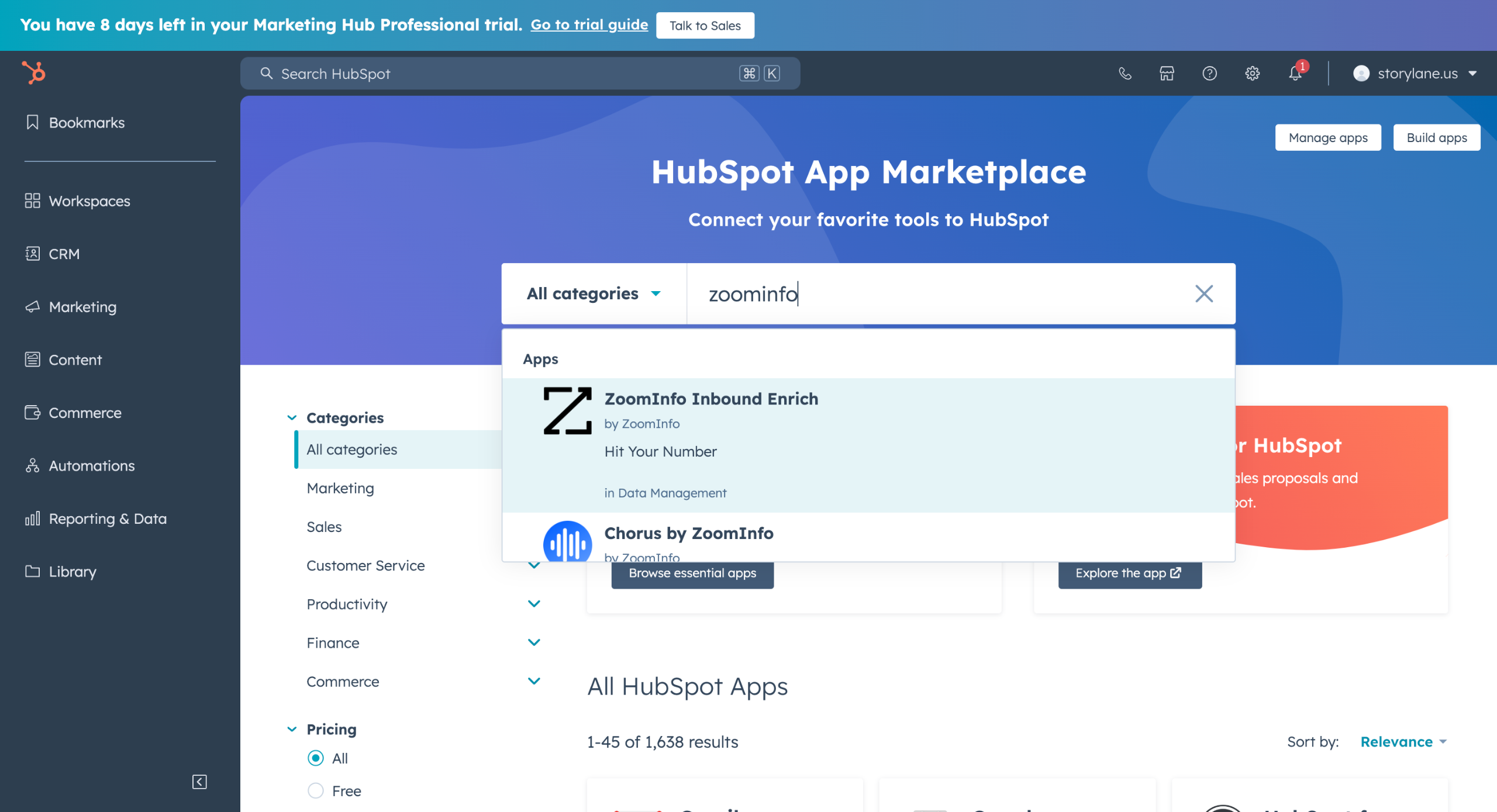
Task: Click the Reporting & Data chart icon
Action: coord(33,518)
